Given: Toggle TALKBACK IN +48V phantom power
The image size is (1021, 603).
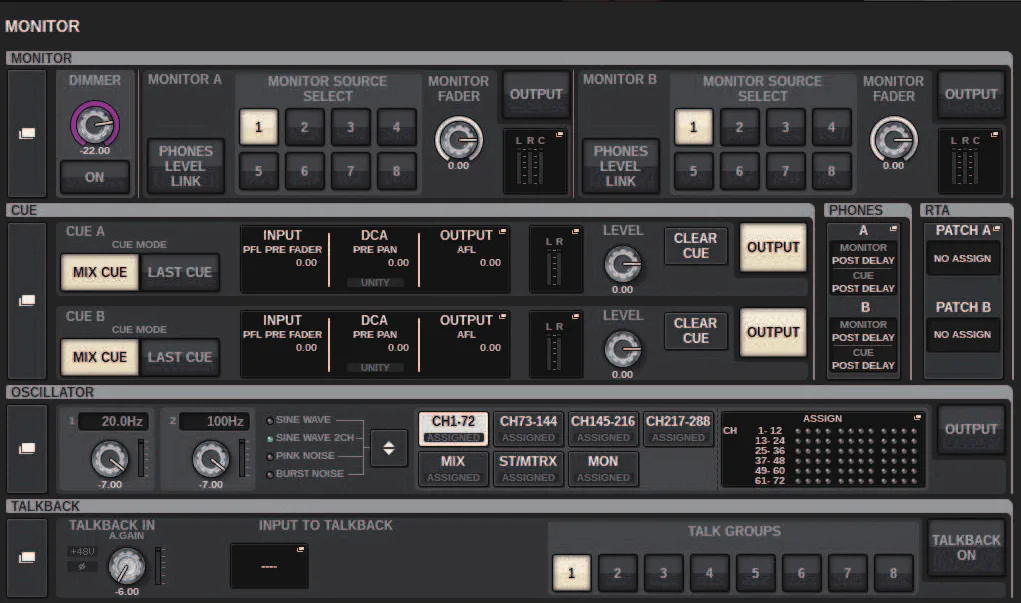Looking at the screenshot, I should [83, 552].
